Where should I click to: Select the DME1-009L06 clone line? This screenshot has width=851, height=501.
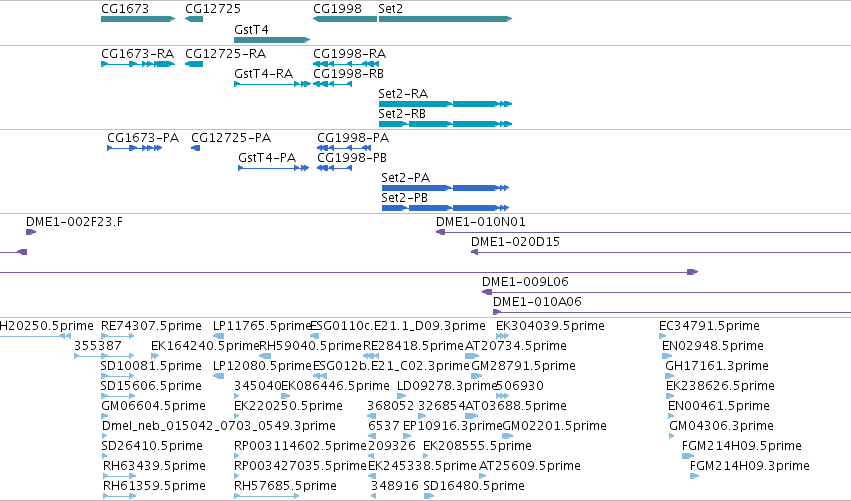[666, 292]
